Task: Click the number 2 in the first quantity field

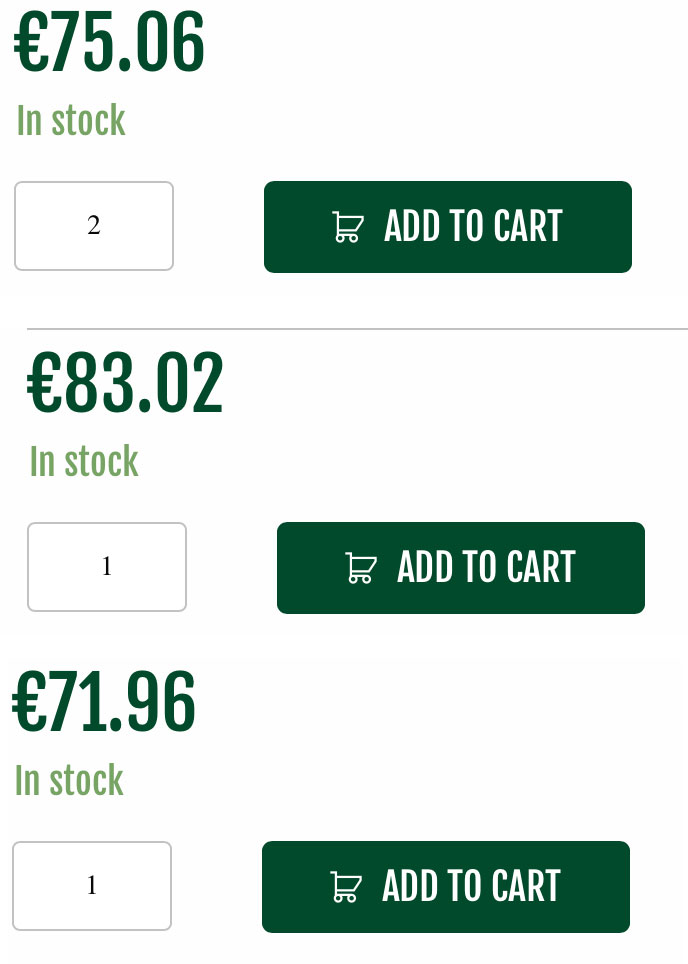Action: (x=93, y=225)
